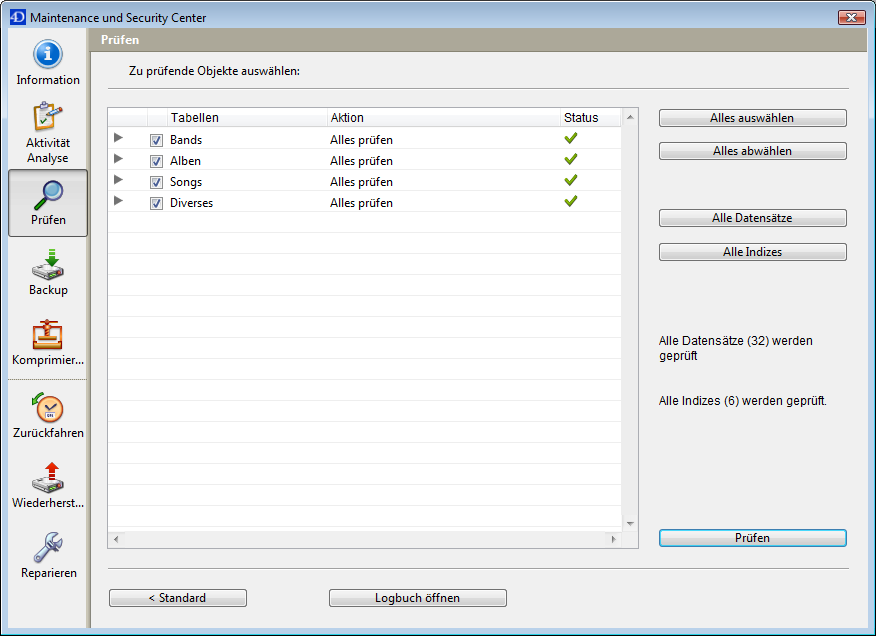Viewport: 876px width, 636px height.
Task: Click the Alle Datensätze button
Action: tap(753, 218)
